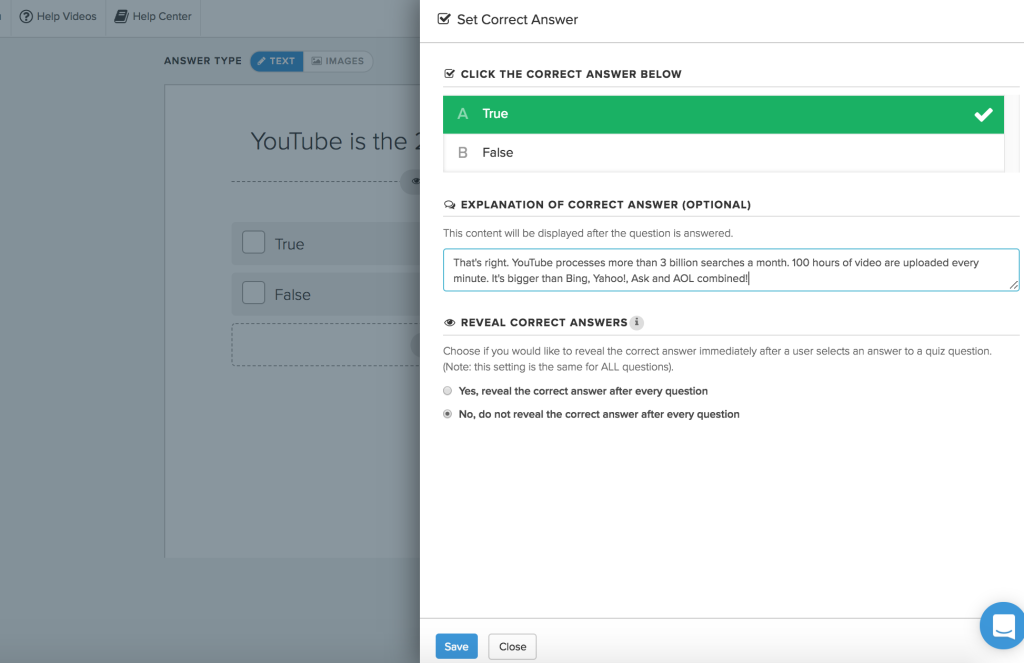Tick the True checkbox in quiz editor
The image size is (1024, 663).
point(253,242)
